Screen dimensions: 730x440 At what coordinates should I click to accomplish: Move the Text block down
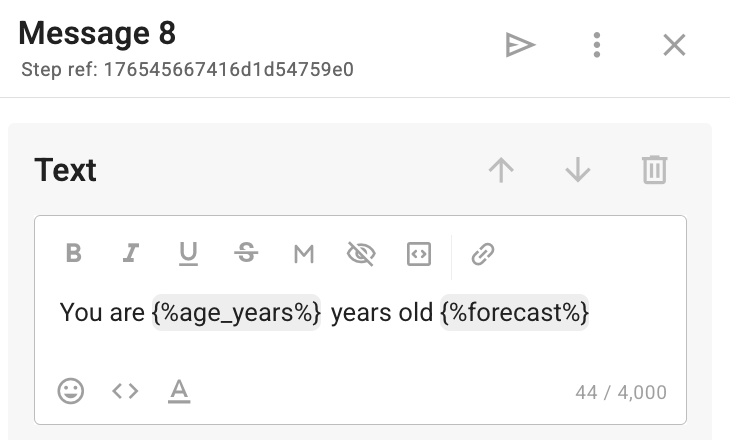click(x=578, y=170)
